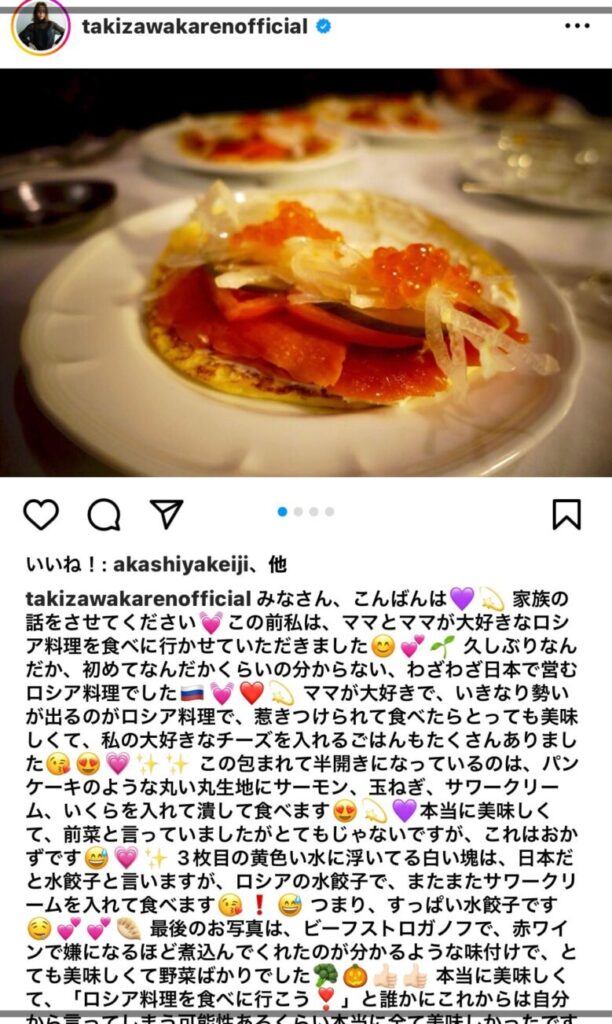The height and width of the screenshot is (1024, 612).
Task: Save post with bookmark icon
Action: click(566, 514)
